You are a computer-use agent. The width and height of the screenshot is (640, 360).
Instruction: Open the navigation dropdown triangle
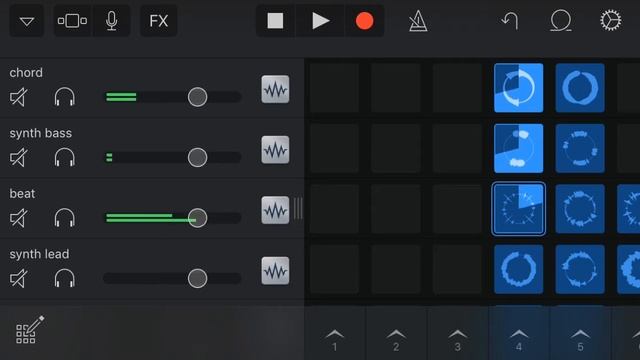point(27,21)
